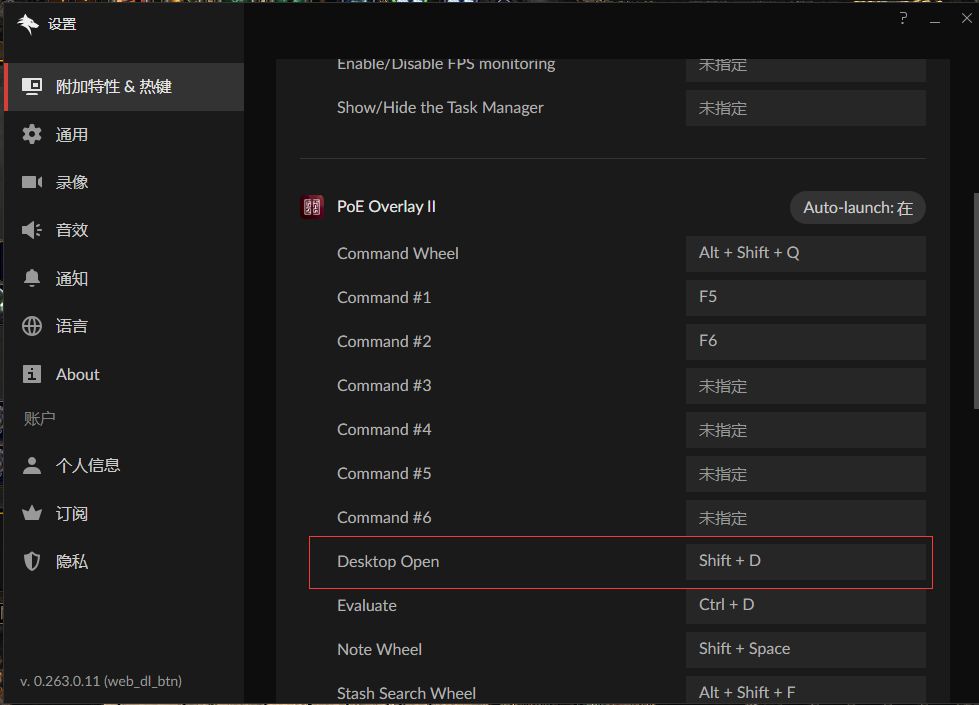Open the 通用 gear general settings icon
The image size is (979, 705).
30,134
